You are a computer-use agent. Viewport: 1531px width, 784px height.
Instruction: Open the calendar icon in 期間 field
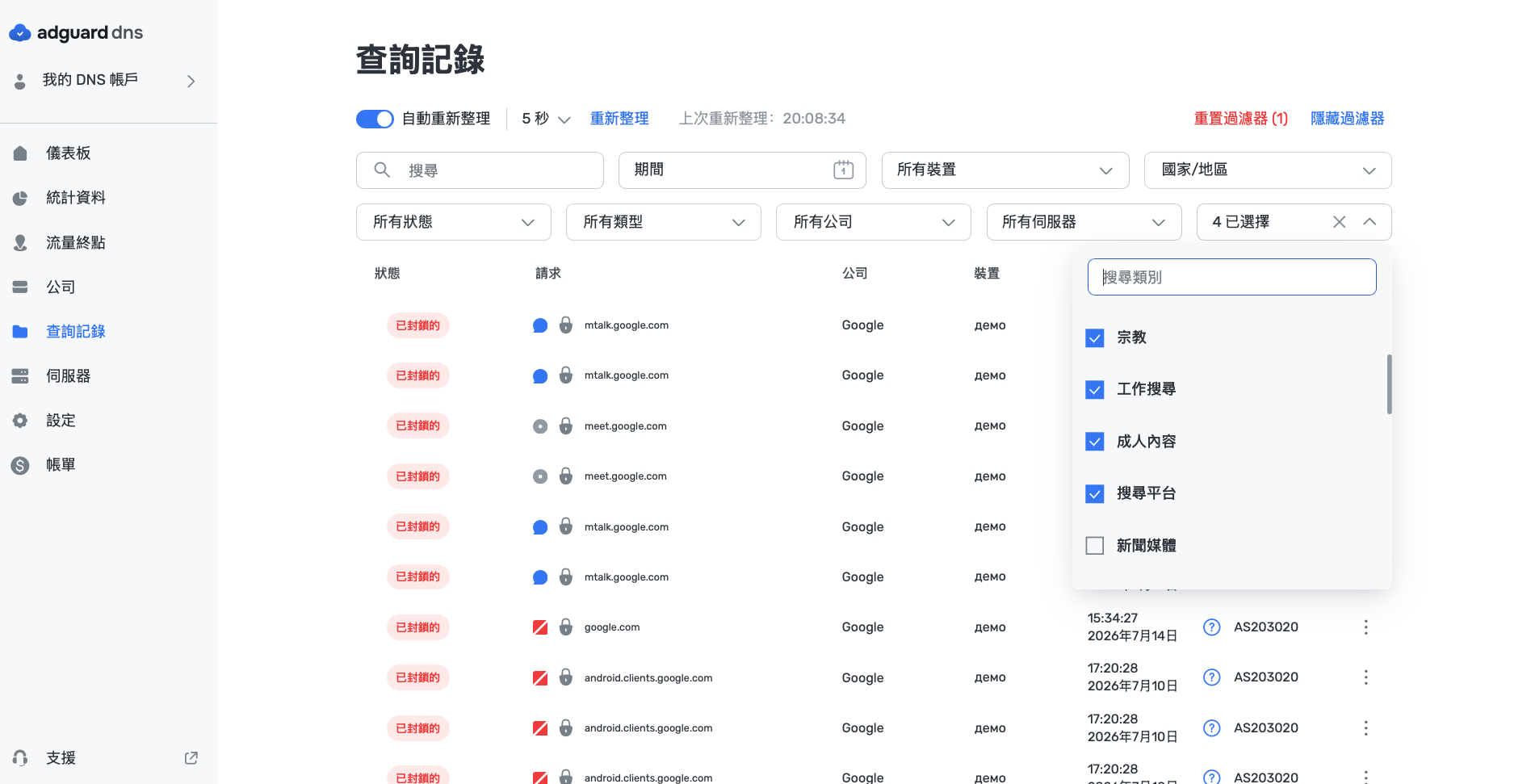(x=843, y=170)
